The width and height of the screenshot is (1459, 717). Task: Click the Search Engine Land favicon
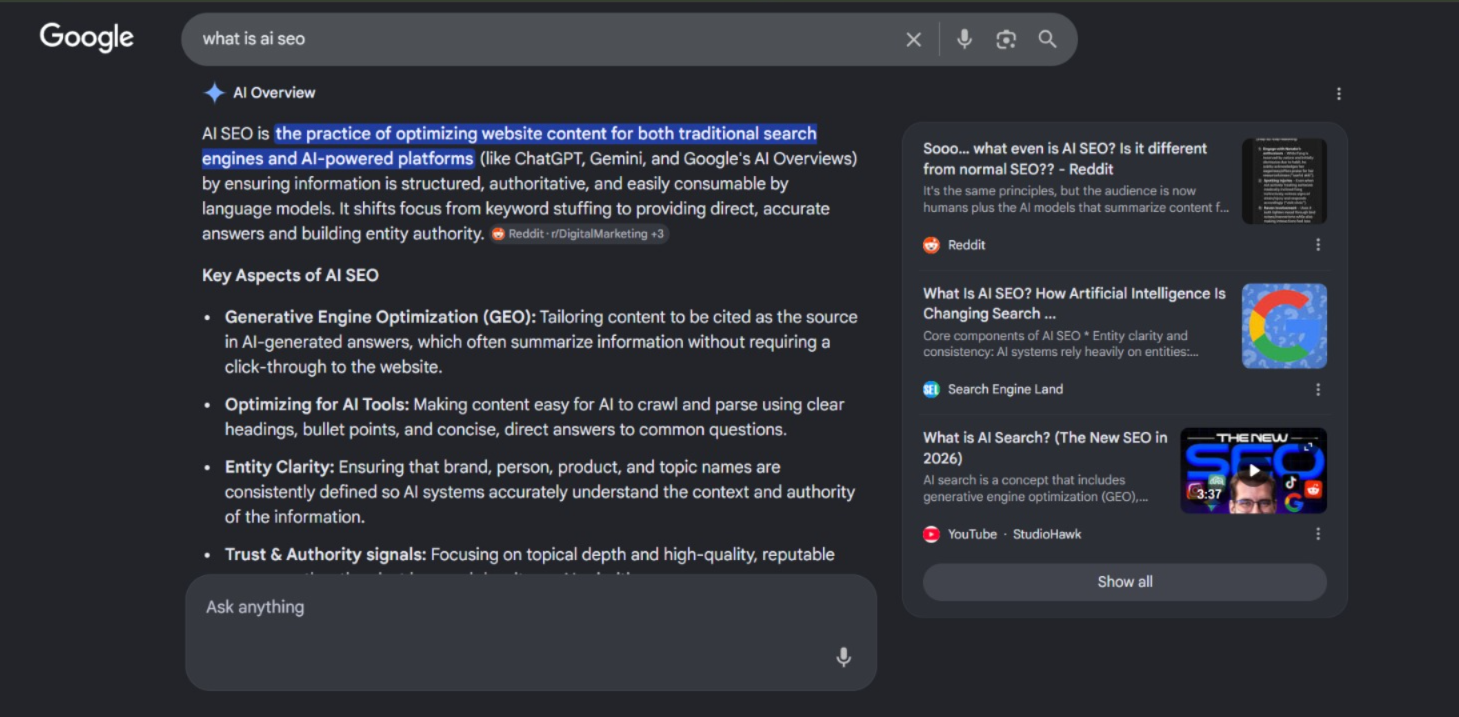coord(931,390)
